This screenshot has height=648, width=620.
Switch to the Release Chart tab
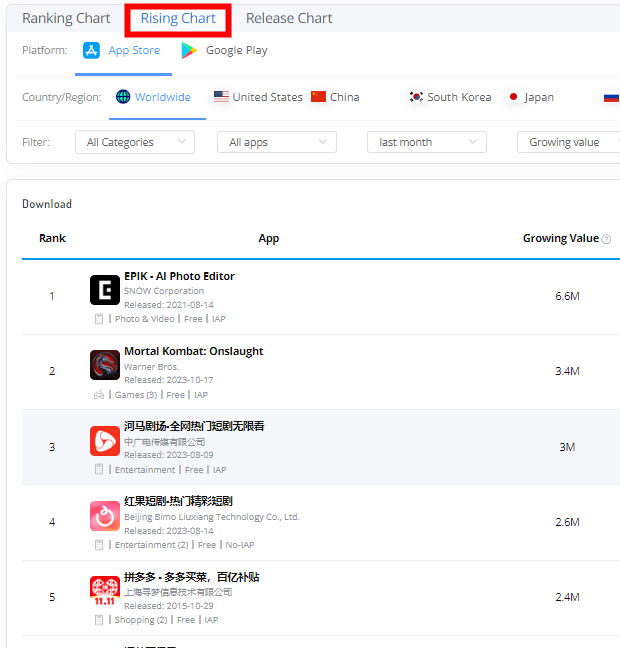(x=289, y=18)
